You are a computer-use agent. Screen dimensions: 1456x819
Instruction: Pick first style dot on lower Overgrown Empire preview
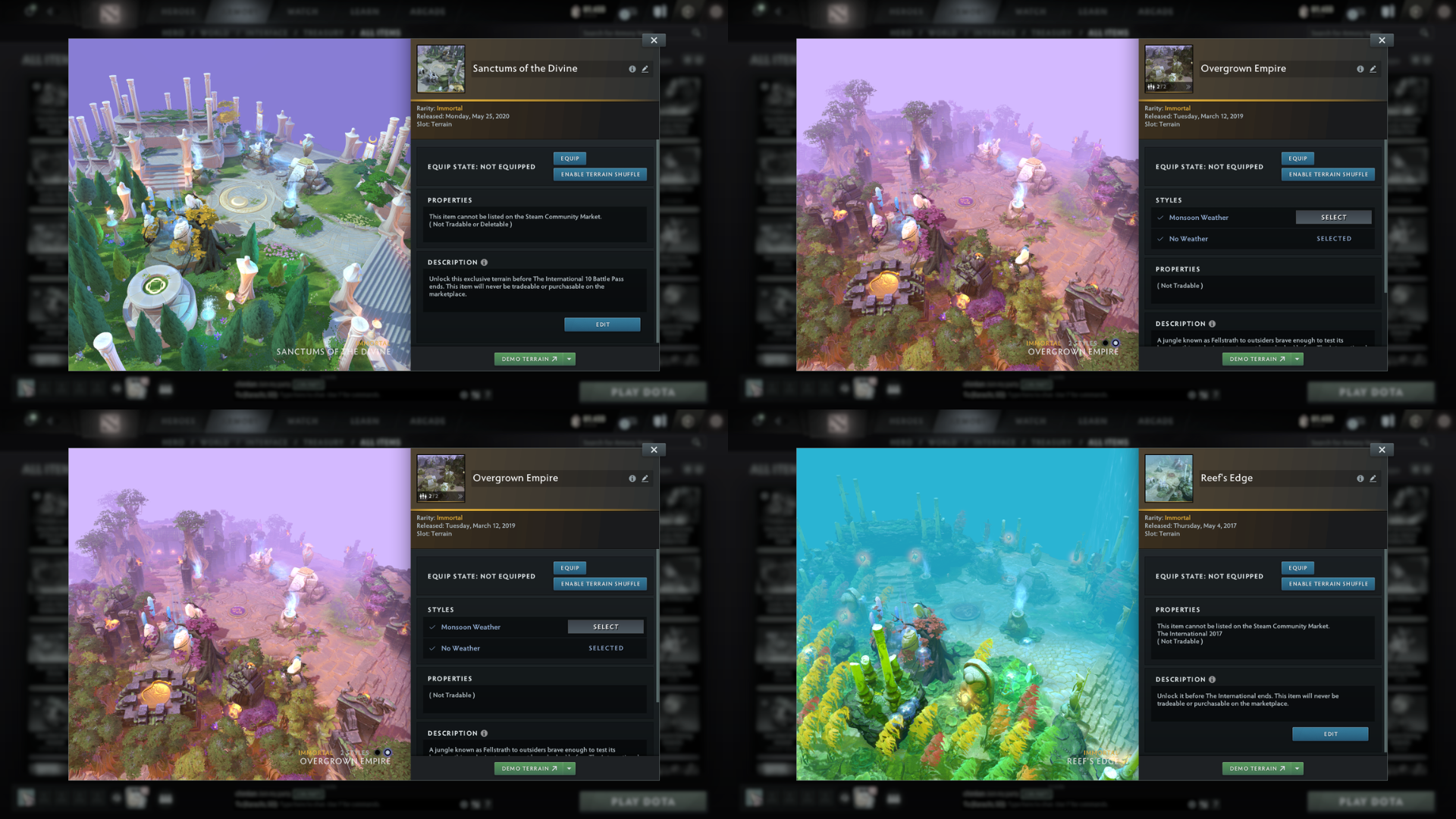[x=377, y=753]
